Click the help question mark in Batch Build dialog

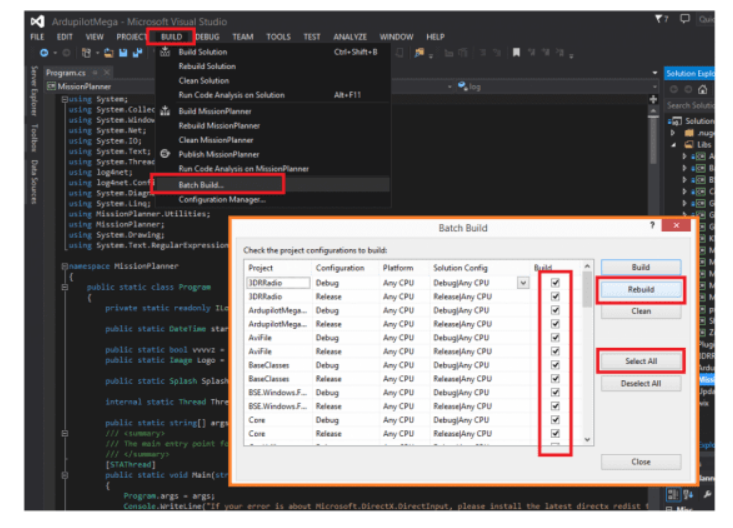652,225
